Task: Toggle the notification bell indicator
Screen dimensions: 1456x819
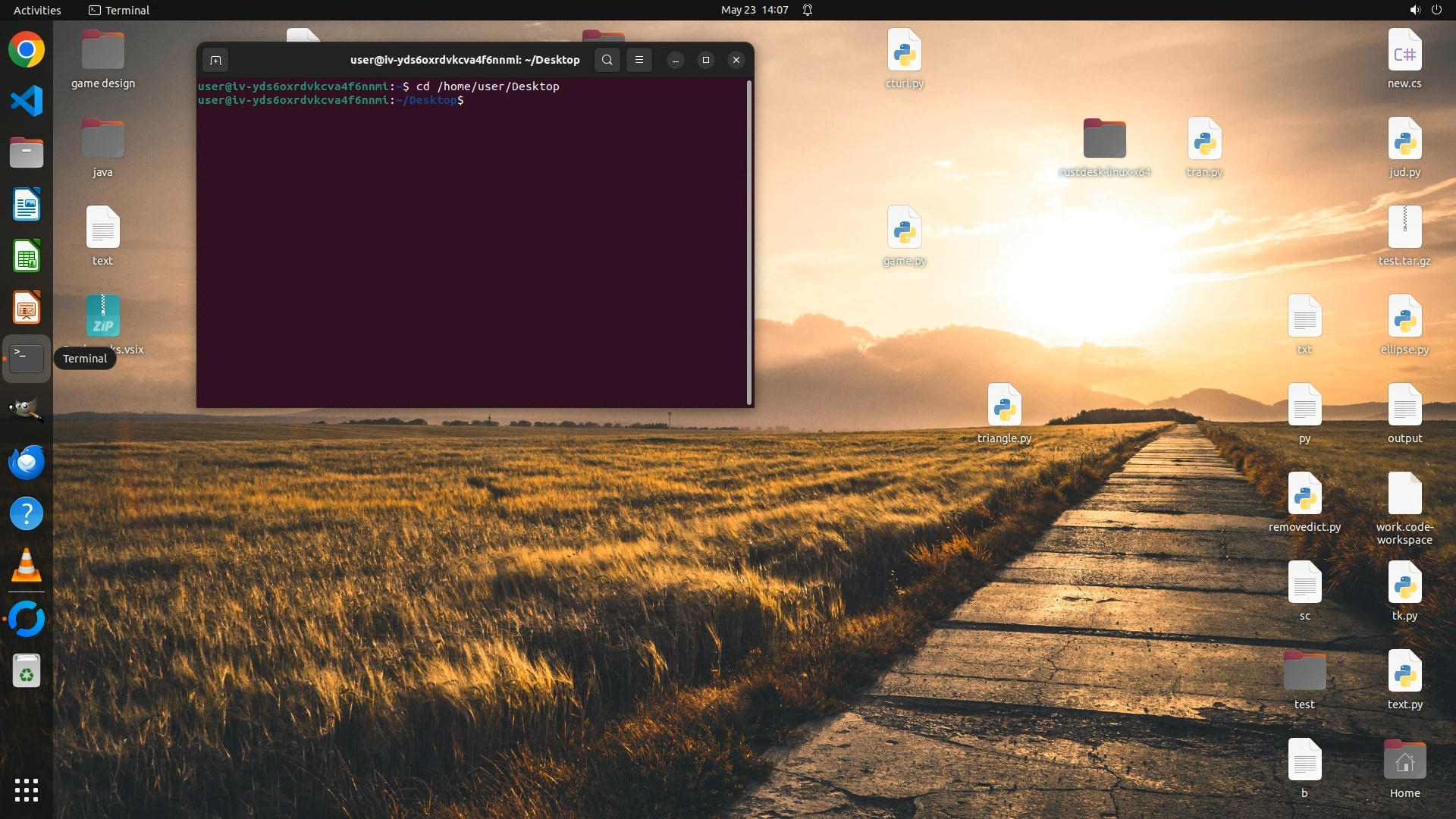Action: coord(808,10)
